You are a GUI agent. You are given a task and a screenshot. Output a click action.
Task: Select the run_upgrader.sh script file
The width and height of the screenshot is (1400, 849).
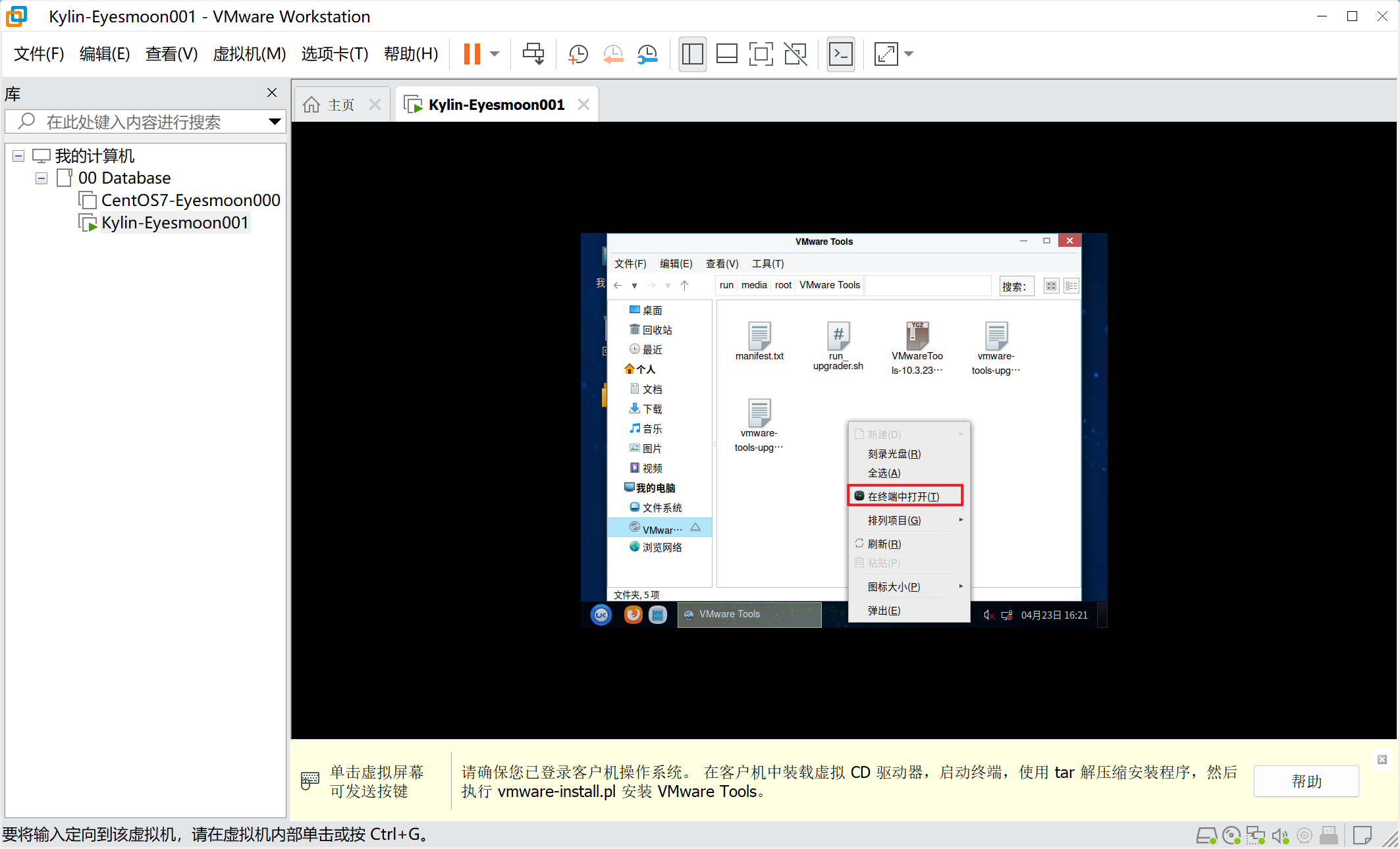(x=838, y=346)
